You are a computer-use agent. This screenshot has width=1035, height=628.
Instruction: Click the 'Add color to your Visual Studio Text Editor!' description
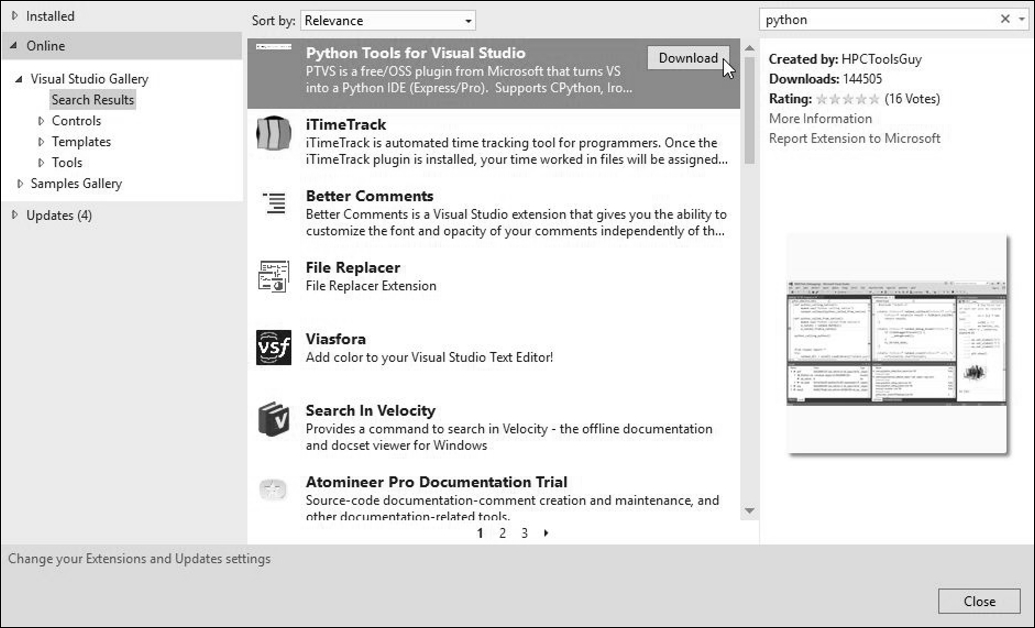tap(430, 357)
